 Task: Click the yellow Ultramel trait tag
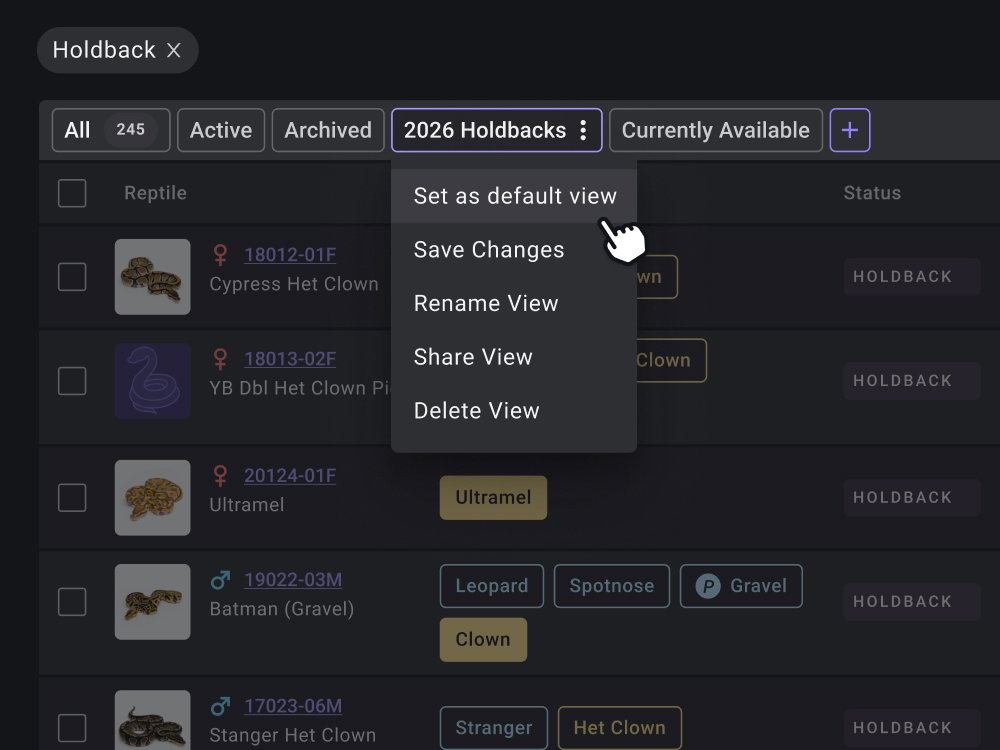(493, 497)
